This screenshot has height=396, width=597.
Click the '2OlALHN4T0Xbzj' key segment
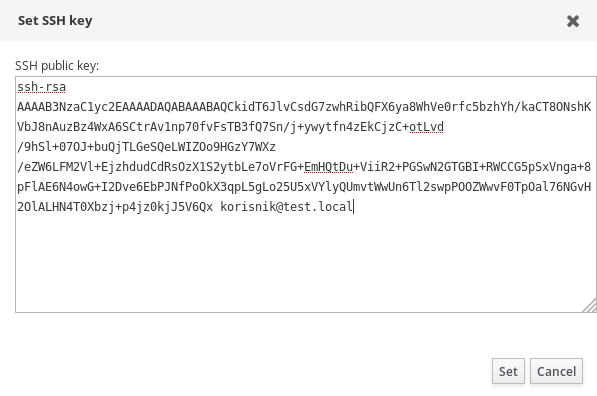pyautogui.click(x=66, y=207)
